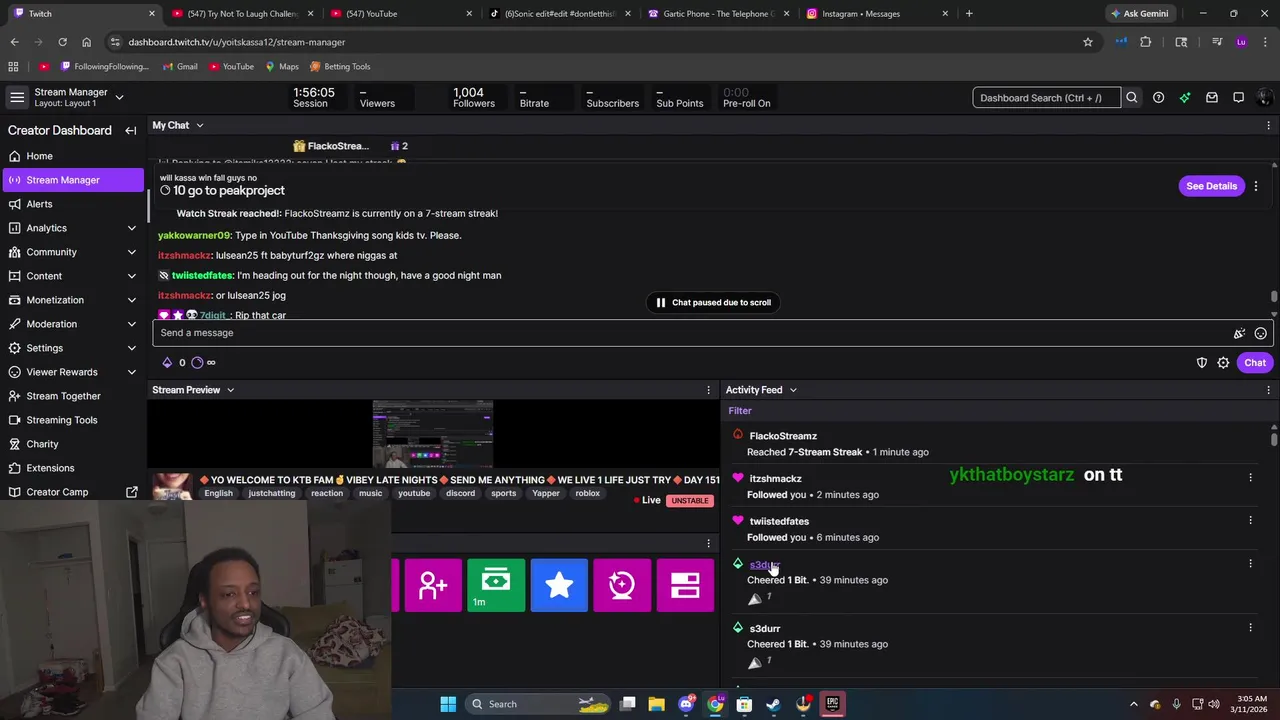Open the whispers chat bubble icon
Image resolution: width=1280 pixels, height=720 pixels.
[1238, 98]
